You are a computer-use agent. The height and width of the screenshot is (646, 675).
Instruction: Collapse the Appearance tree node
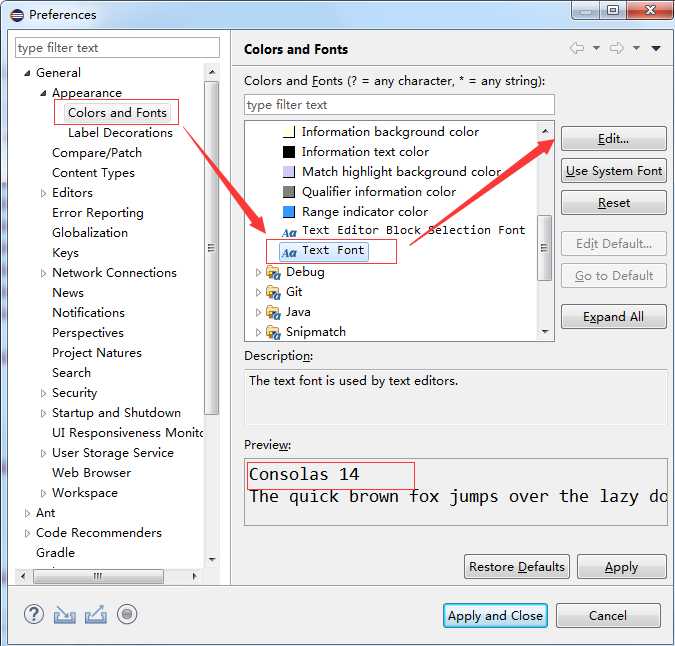click(x=43, y=93)
